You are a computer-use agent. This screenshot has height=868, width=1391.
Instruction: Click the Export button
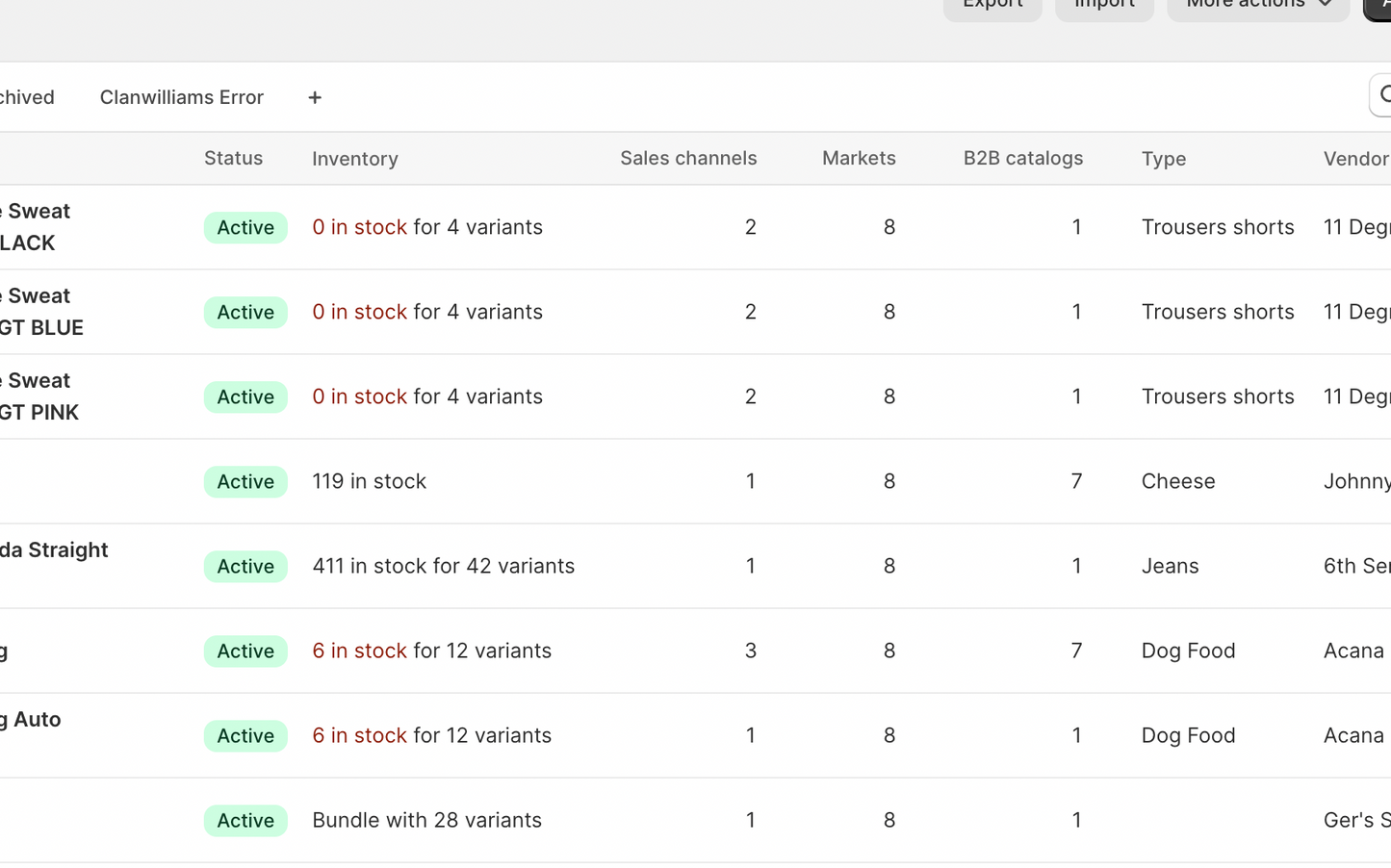[x=992, y=6]
